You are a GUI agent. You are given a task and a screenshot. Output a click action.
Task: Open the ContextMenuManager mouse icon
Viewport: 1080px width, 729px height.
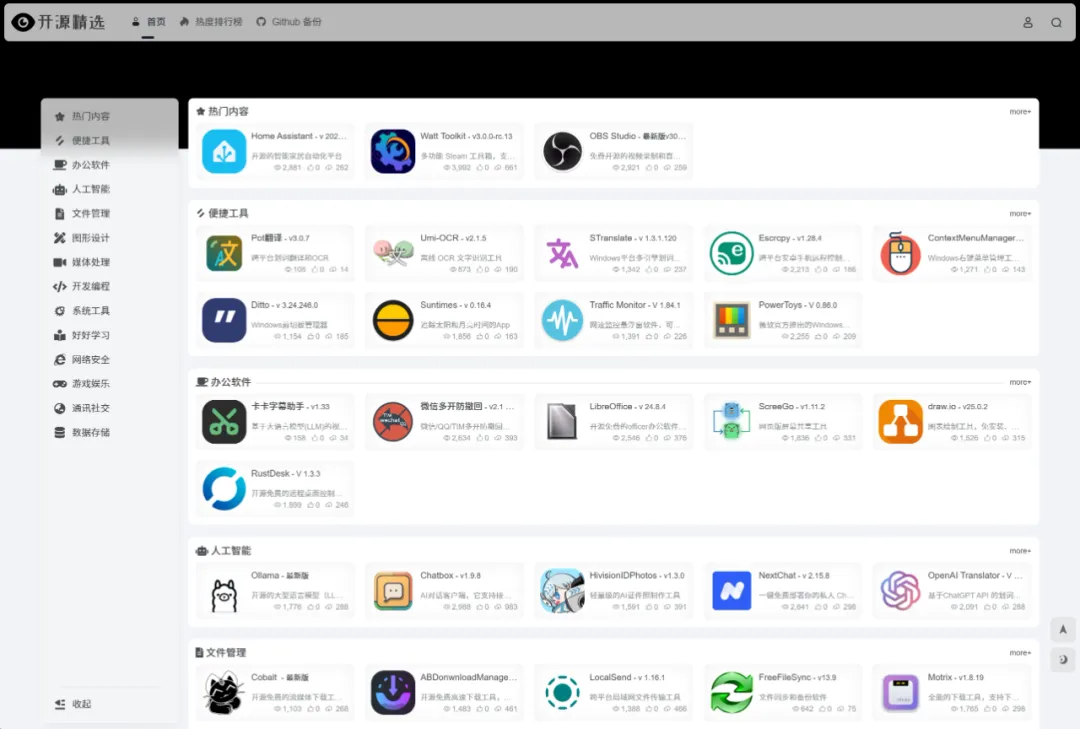tap(900, 254)
